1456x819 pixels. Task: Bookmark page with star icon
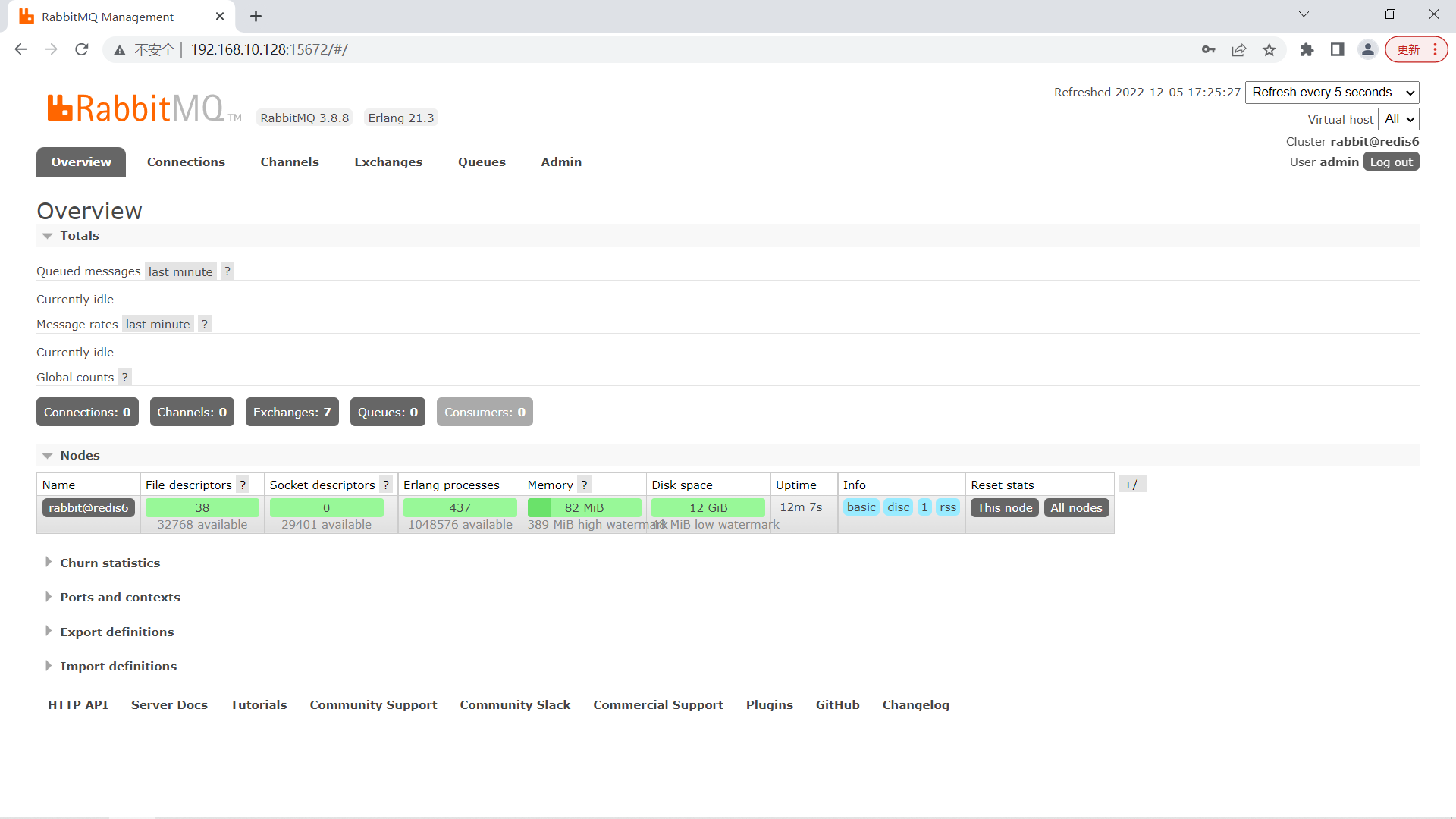[x=1269, y=50]
